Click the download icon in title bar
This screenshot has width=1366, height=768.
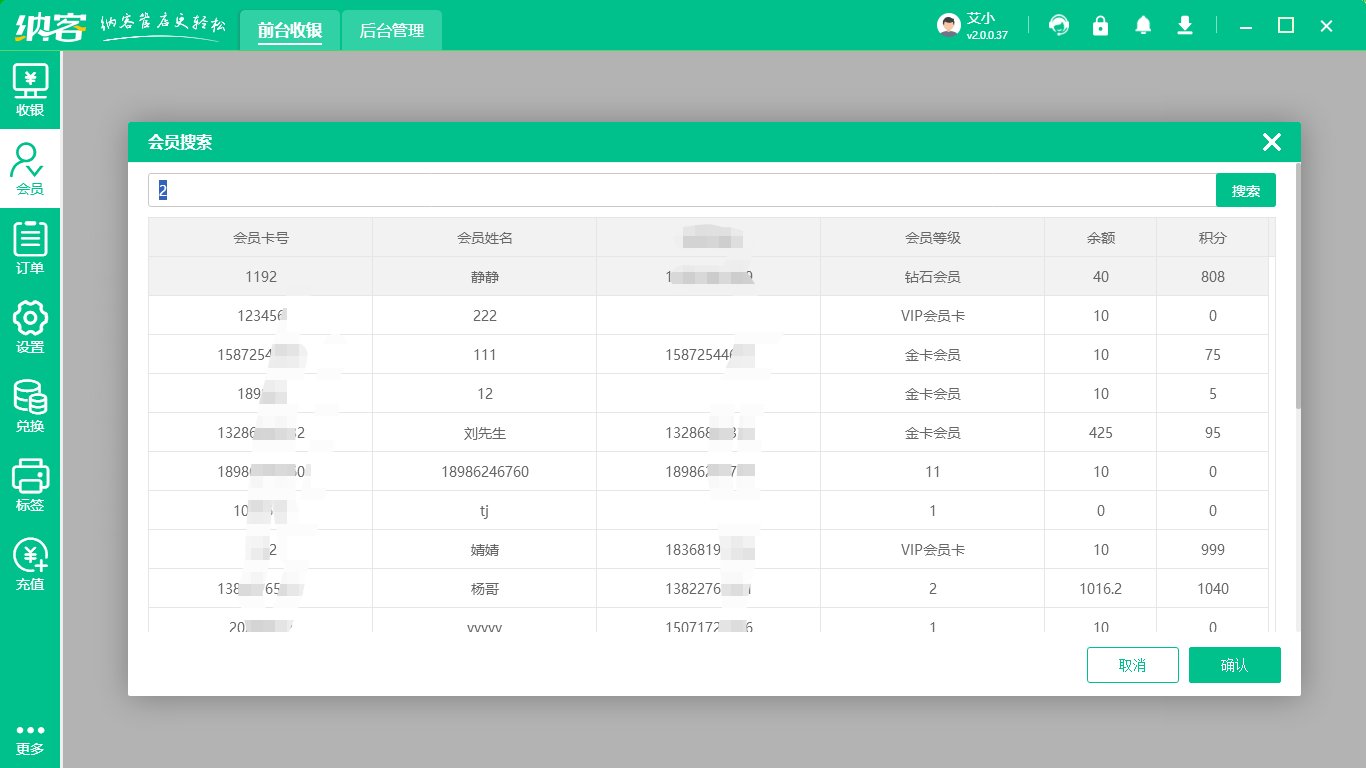coord(1185,26)
